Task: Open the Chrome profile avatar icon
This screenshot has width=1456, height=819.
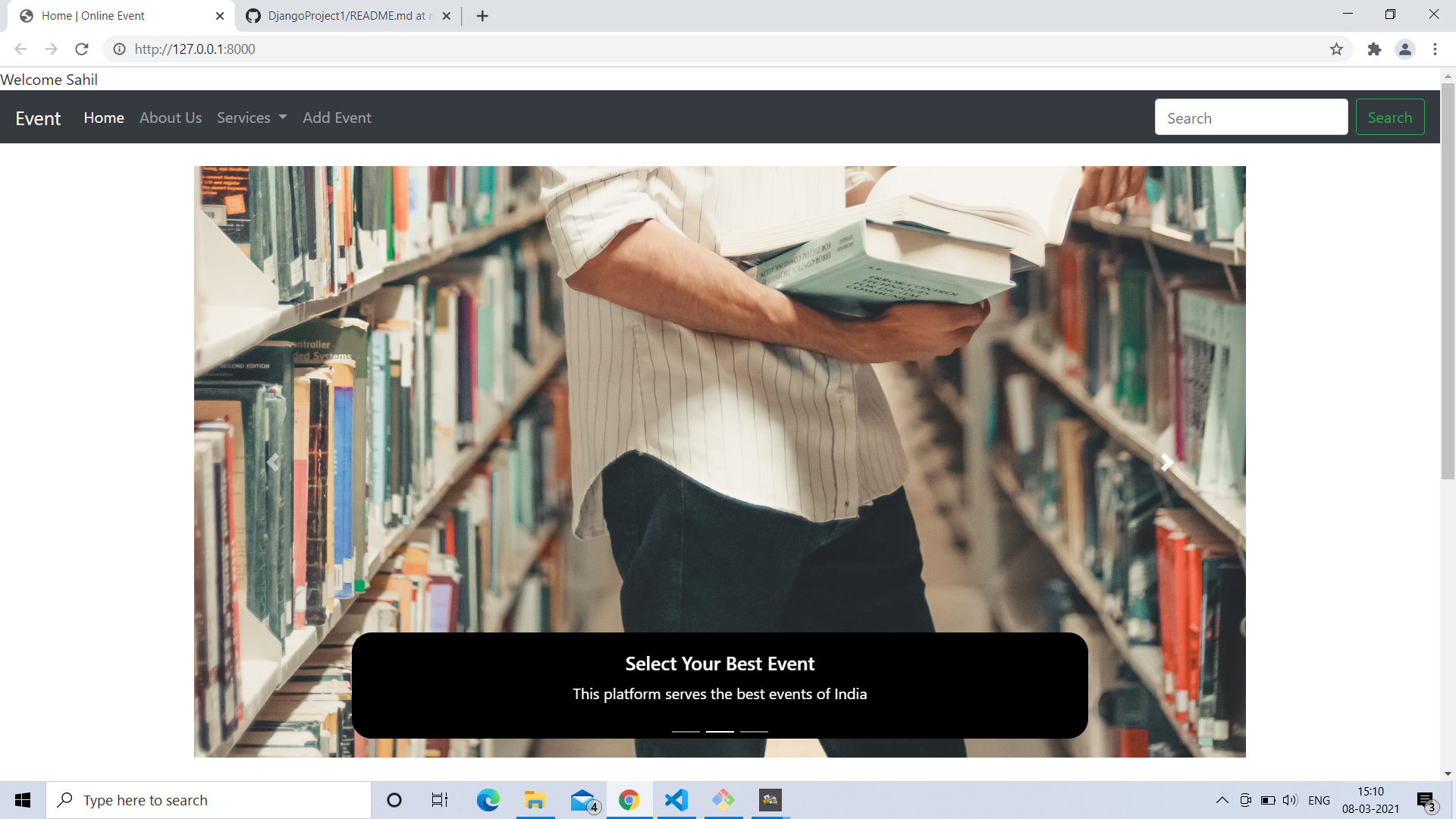Action: pos(1404,49)
